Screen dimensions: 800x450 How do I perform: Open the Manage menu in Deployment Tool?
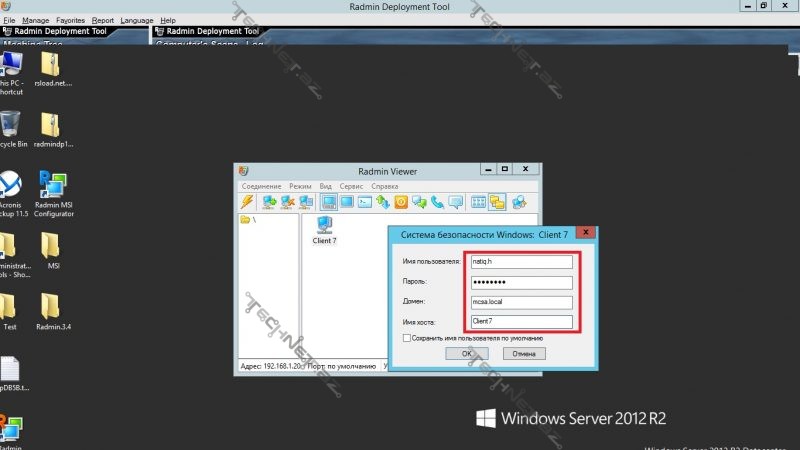tap(35, 20)
